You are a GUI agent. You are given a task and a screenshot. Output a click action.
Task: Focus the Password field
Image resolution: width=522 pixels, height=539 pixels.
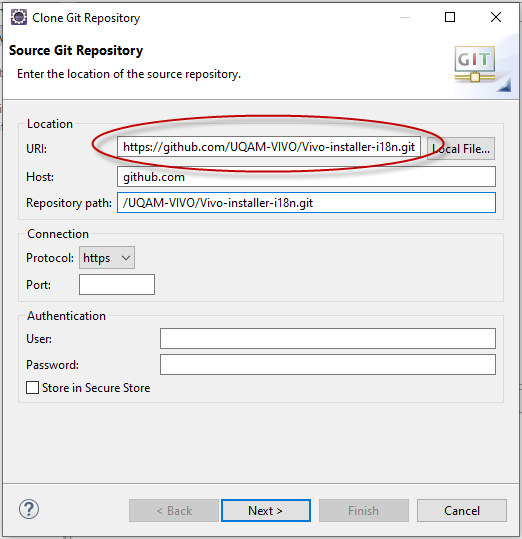pyautogui.click(x=328, y=365)
